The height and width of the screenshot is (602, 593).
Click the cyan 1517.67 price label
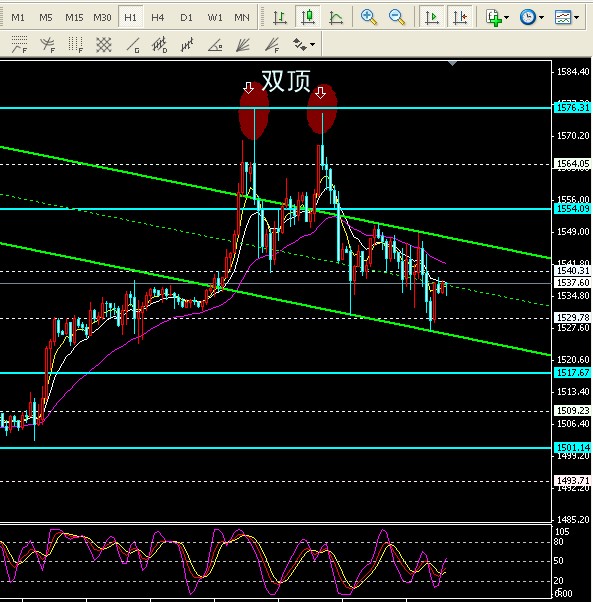point(572,372)
